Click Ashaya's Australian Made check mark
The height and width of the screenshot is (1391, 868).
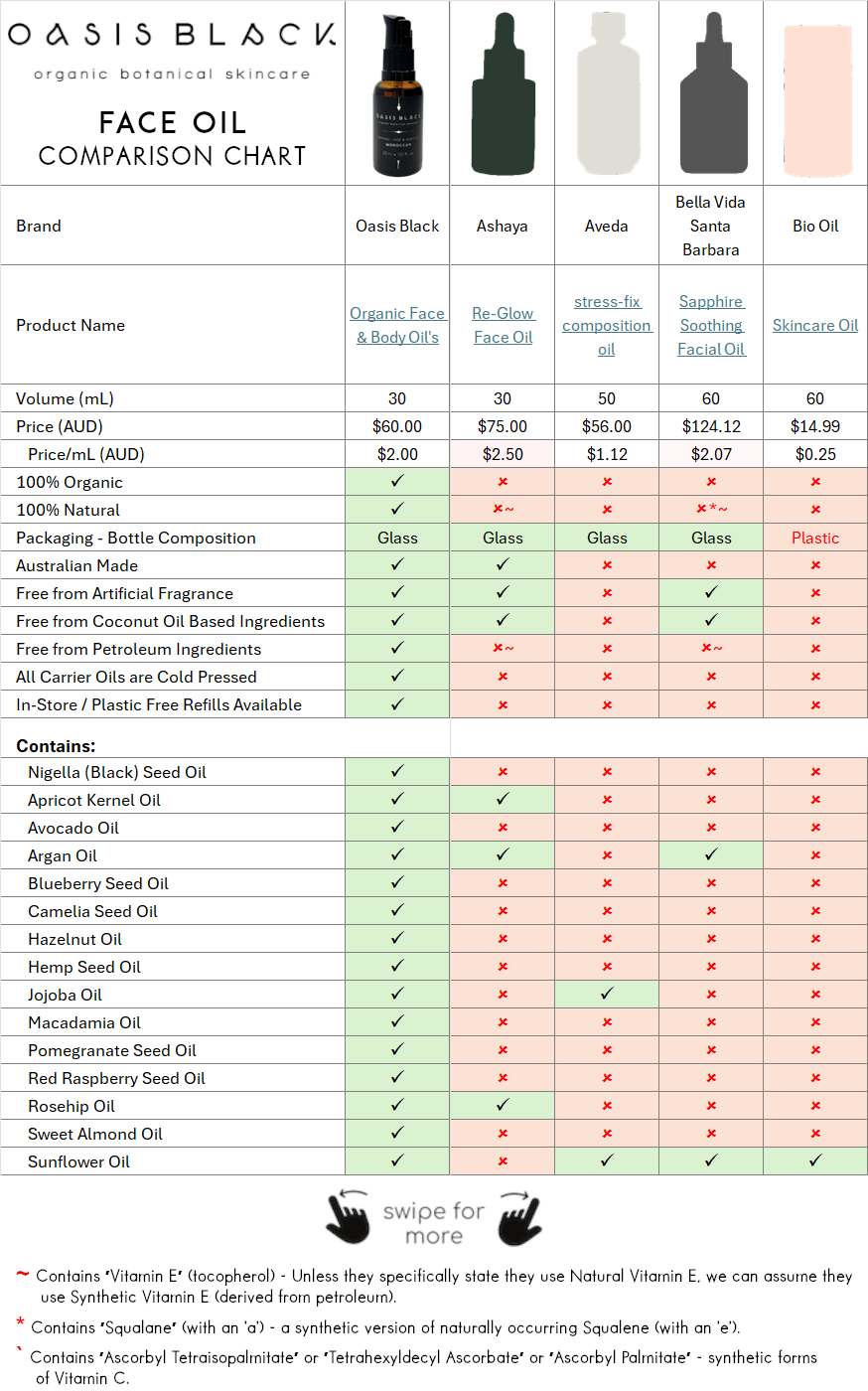pyautogui.click(x=503, y=564)
